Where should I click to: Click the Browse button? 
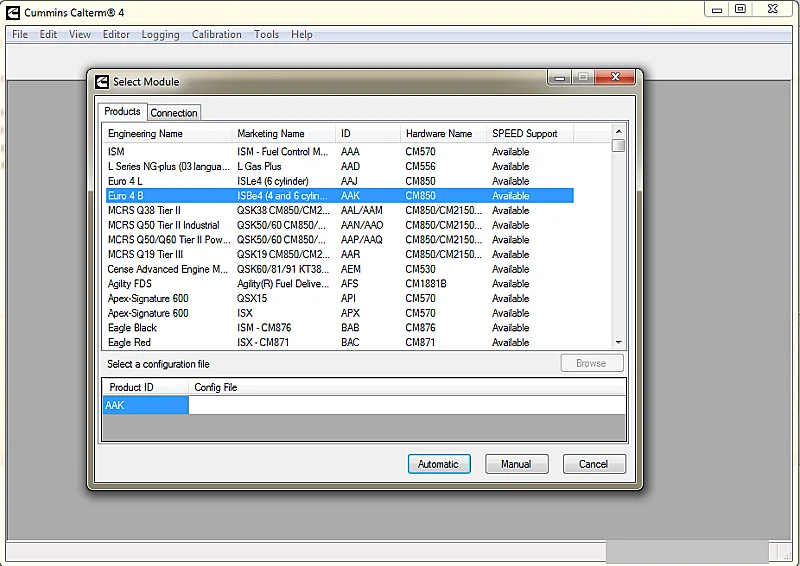pos(591,363)
